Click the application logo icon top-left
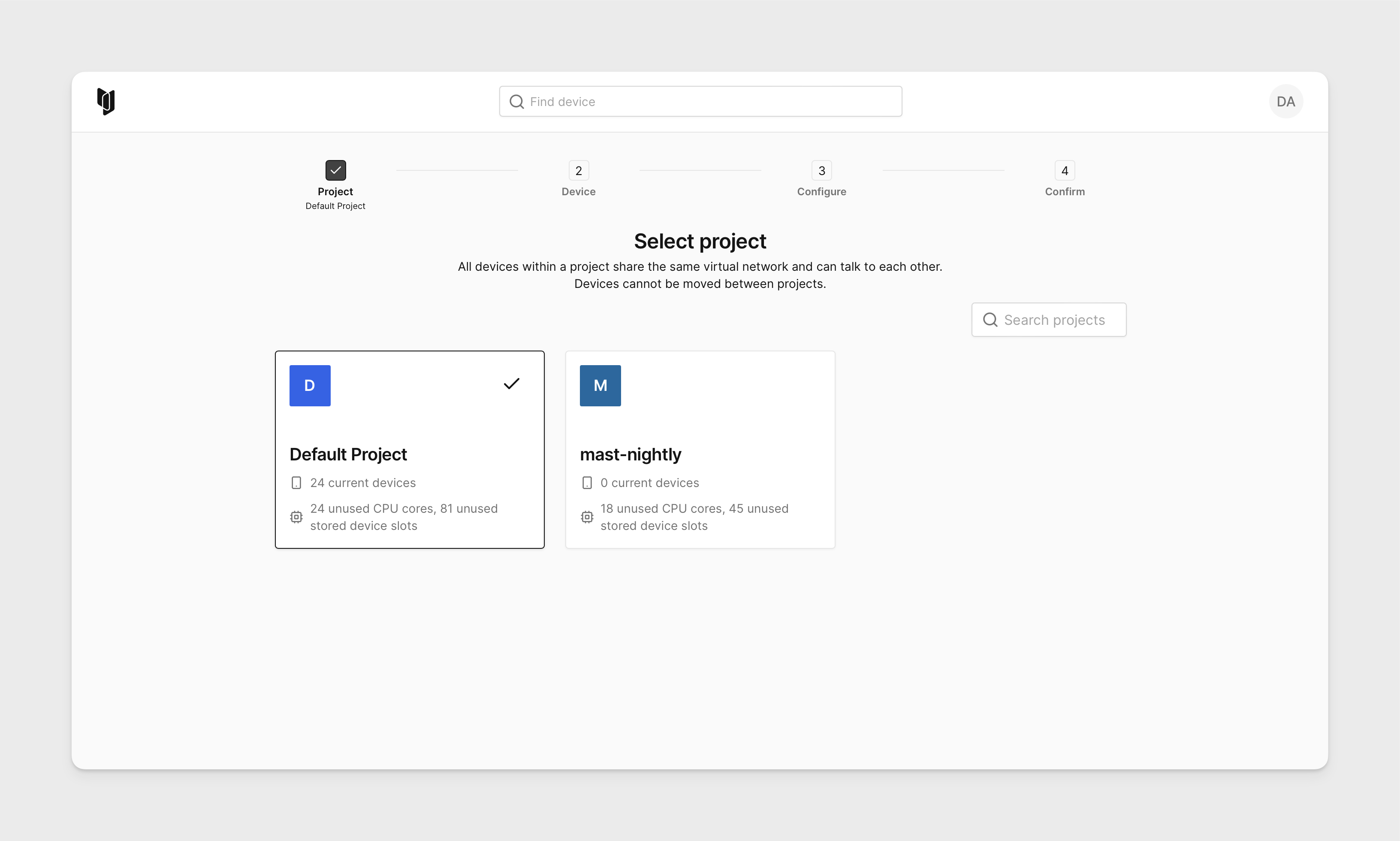 tap(106, 100)
